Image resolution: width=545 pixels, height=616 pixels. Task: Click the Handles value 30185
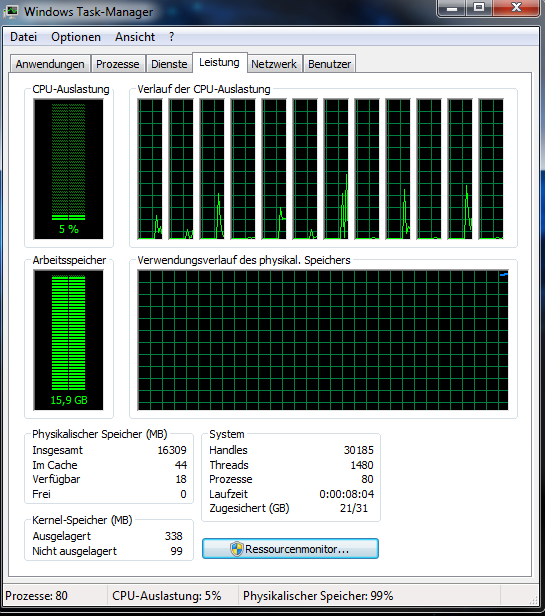(x=359, y=450)
